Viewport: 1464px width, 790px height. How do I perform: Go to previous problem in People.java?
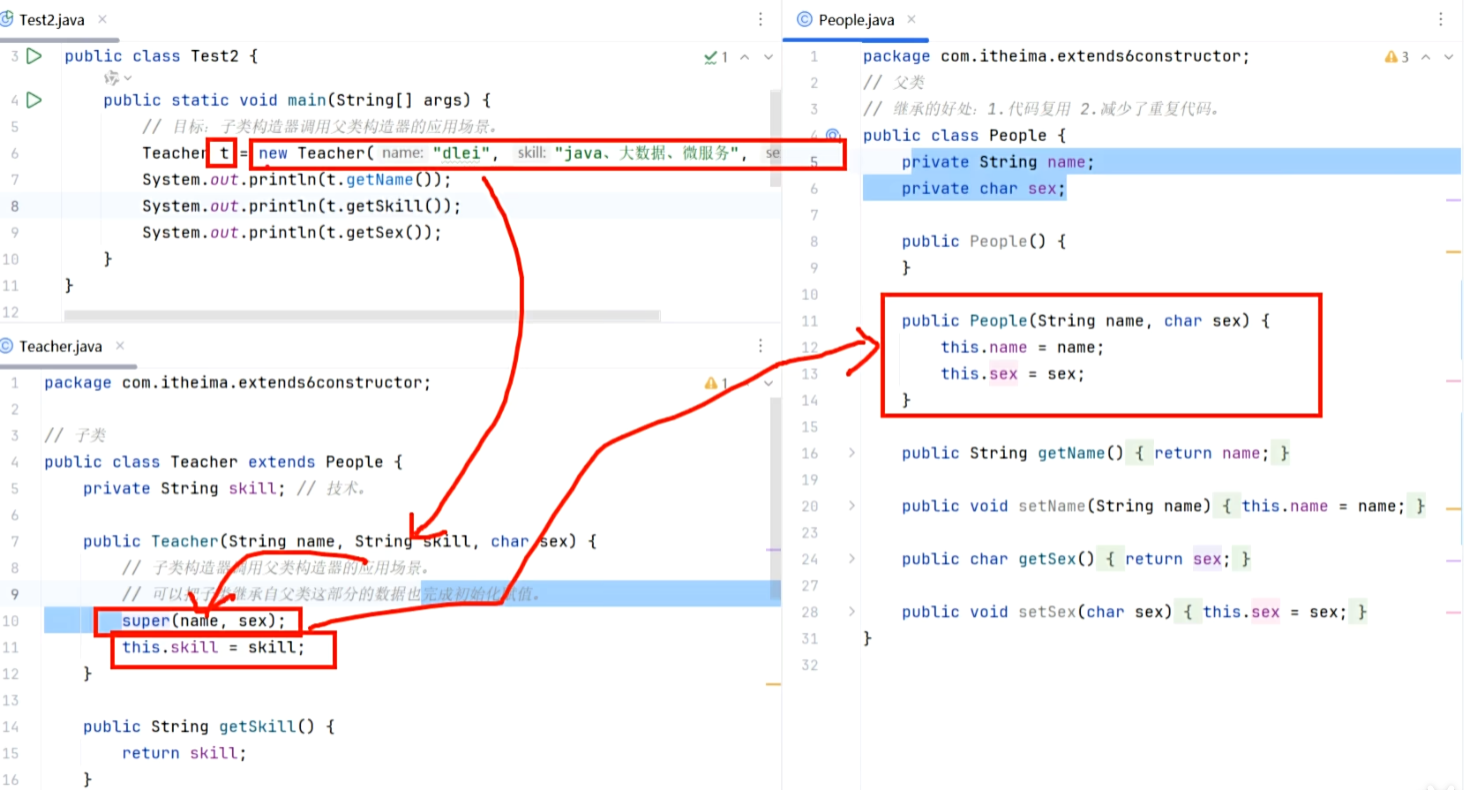point(1426,57)
